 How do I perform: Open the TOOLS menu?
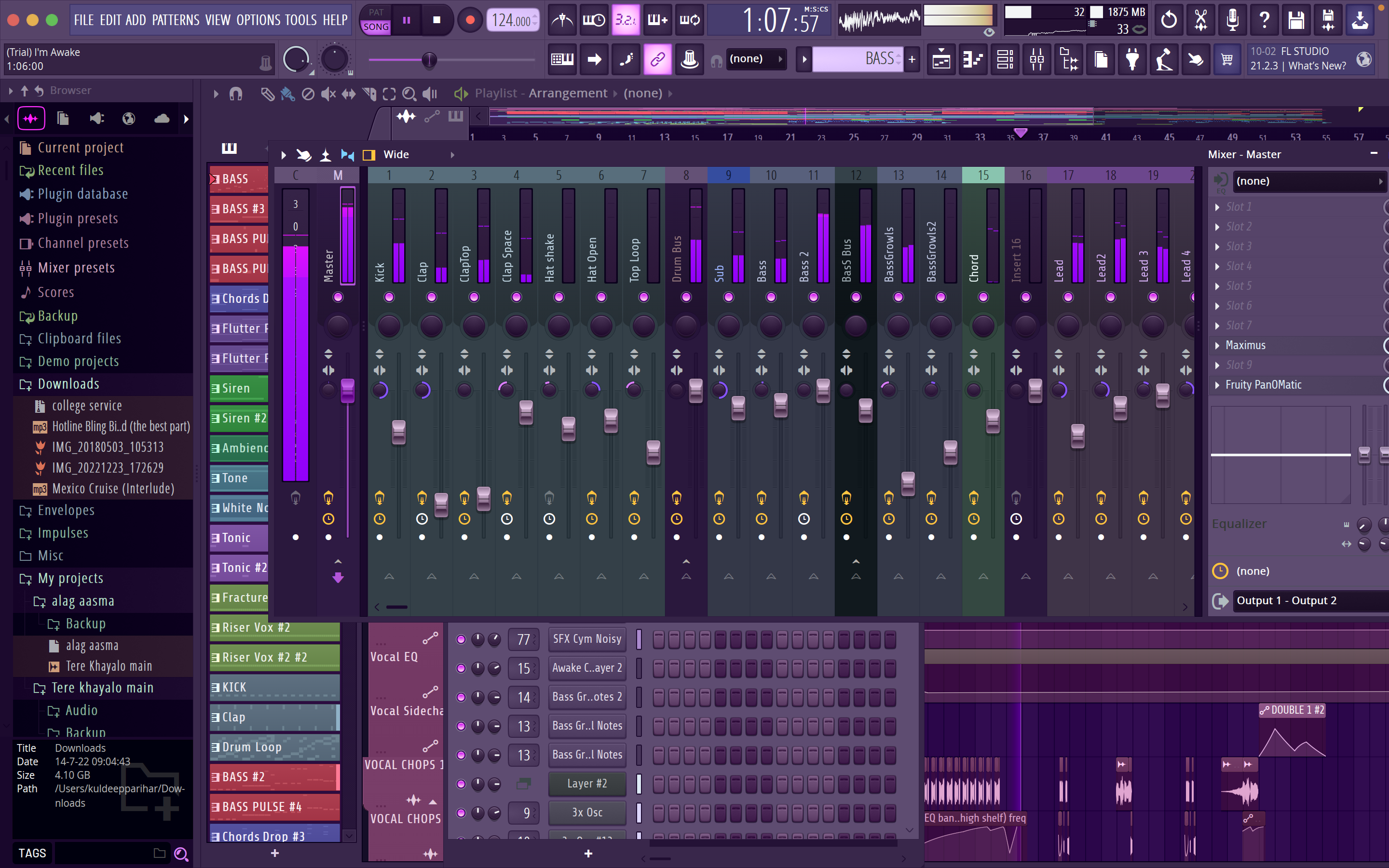coord(301,20)
